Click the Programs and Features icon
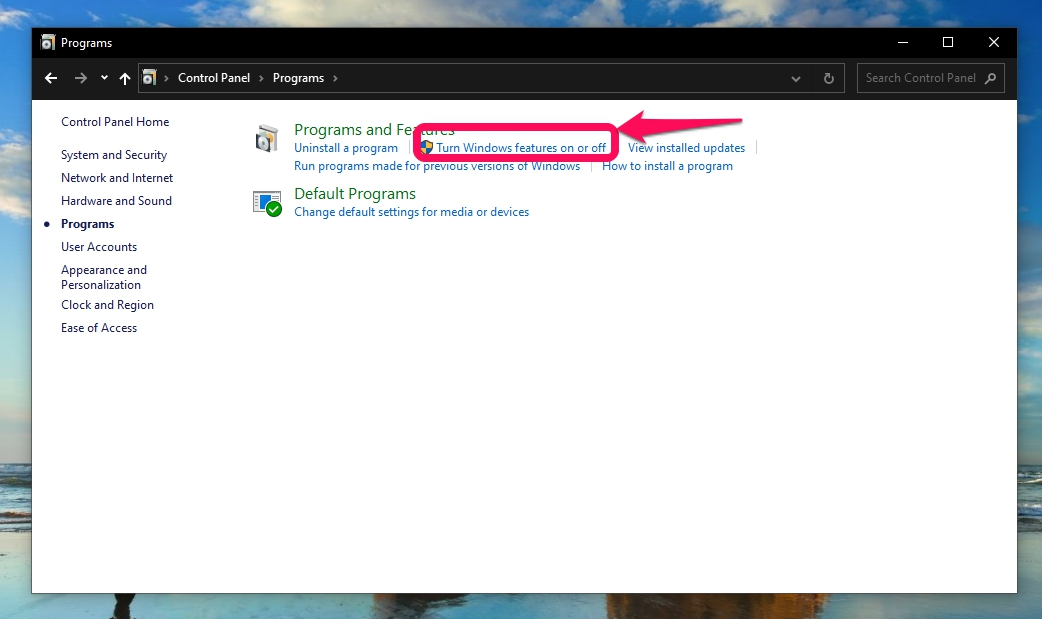The width and height of the screenshot is (1042, 619). click(266, 138)
